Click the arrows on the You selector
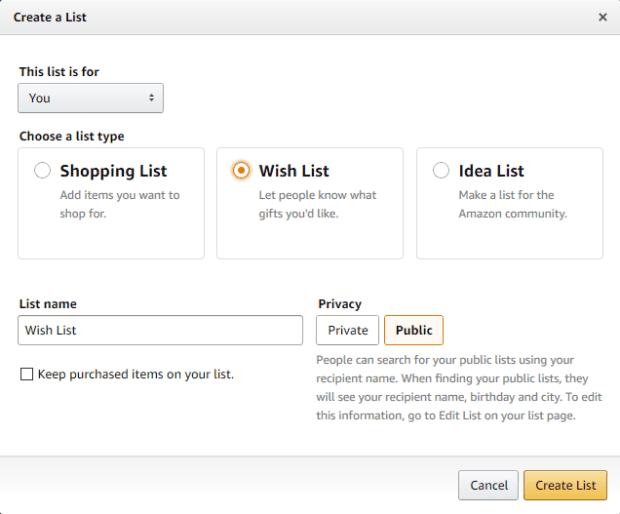Screen dimensions: 620x514 152,98
